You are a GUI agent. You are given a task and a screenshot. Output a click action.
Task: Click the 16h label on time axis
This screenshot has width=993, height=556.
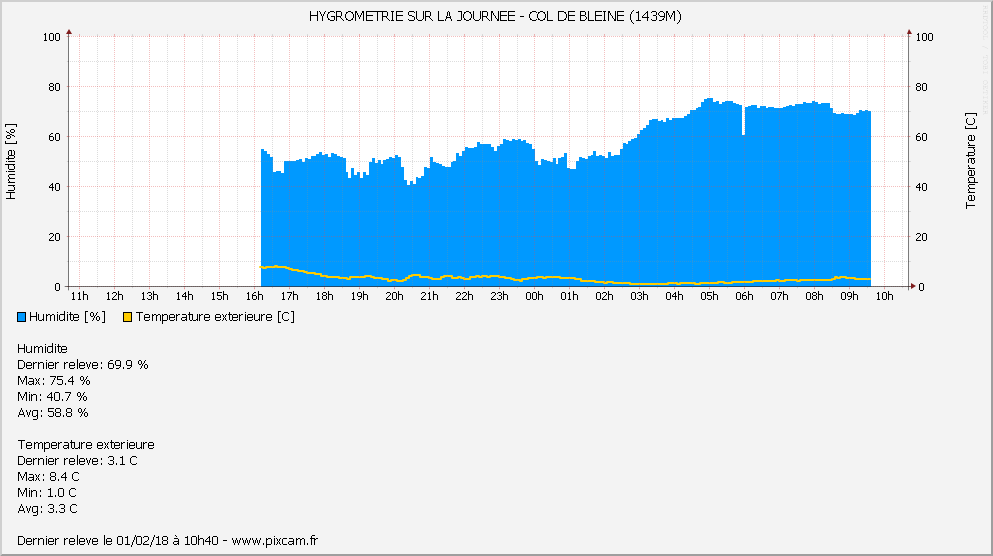click(254, 296)
